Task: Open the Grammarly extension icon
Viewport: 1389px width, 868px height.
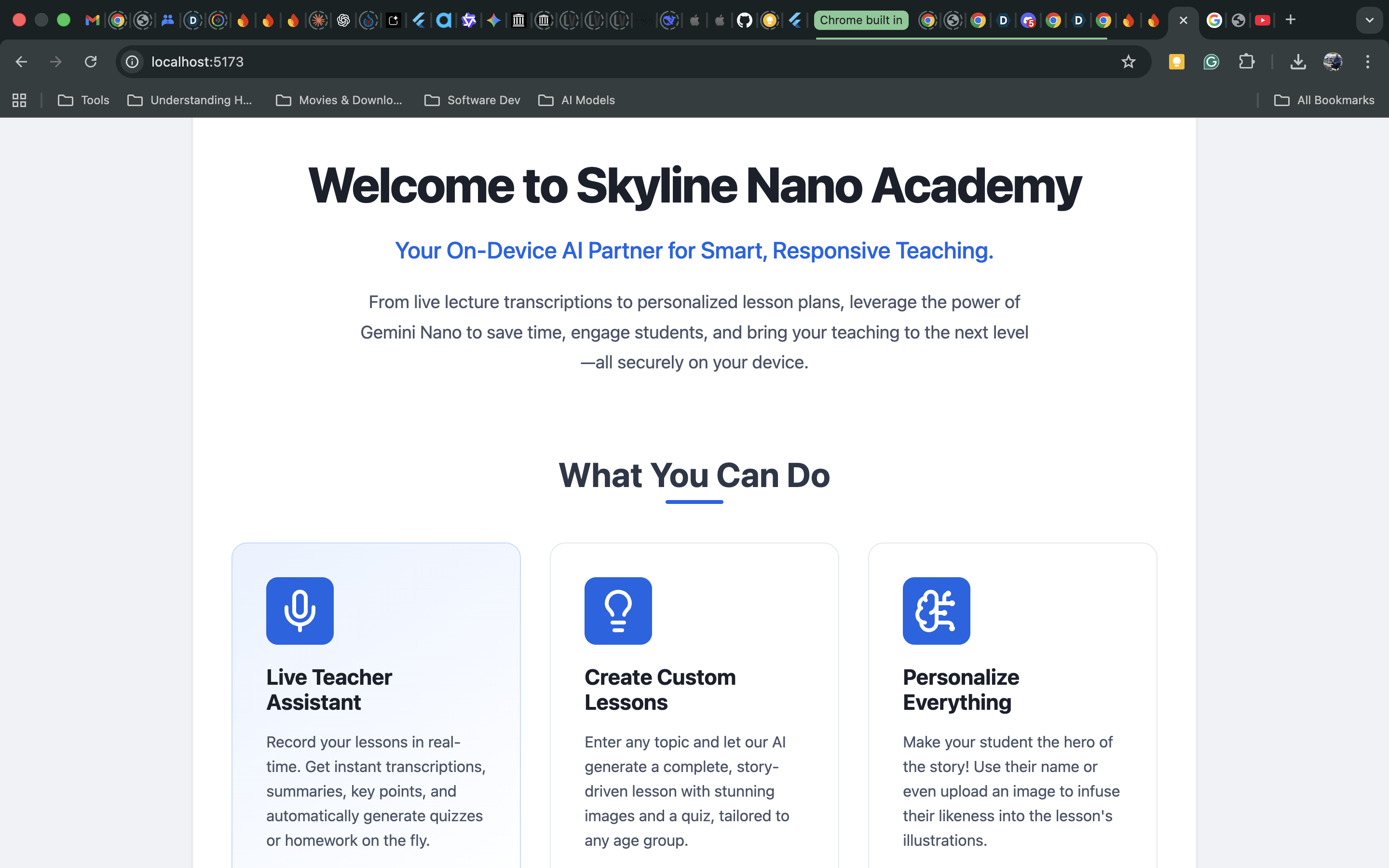Action: (1211, 61)
